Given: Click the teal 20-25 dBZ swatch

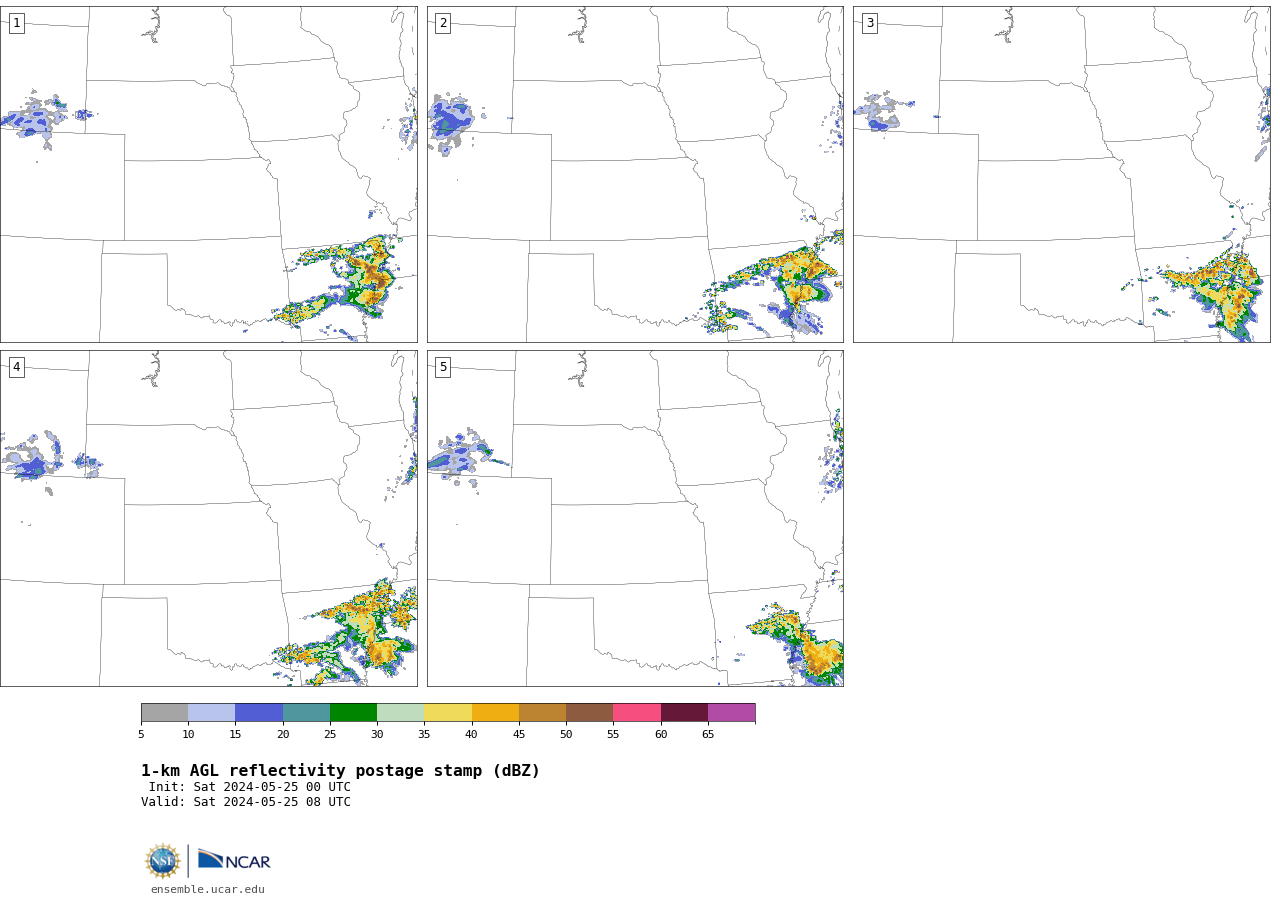Looking at the screenshot, I should [306, 712].
